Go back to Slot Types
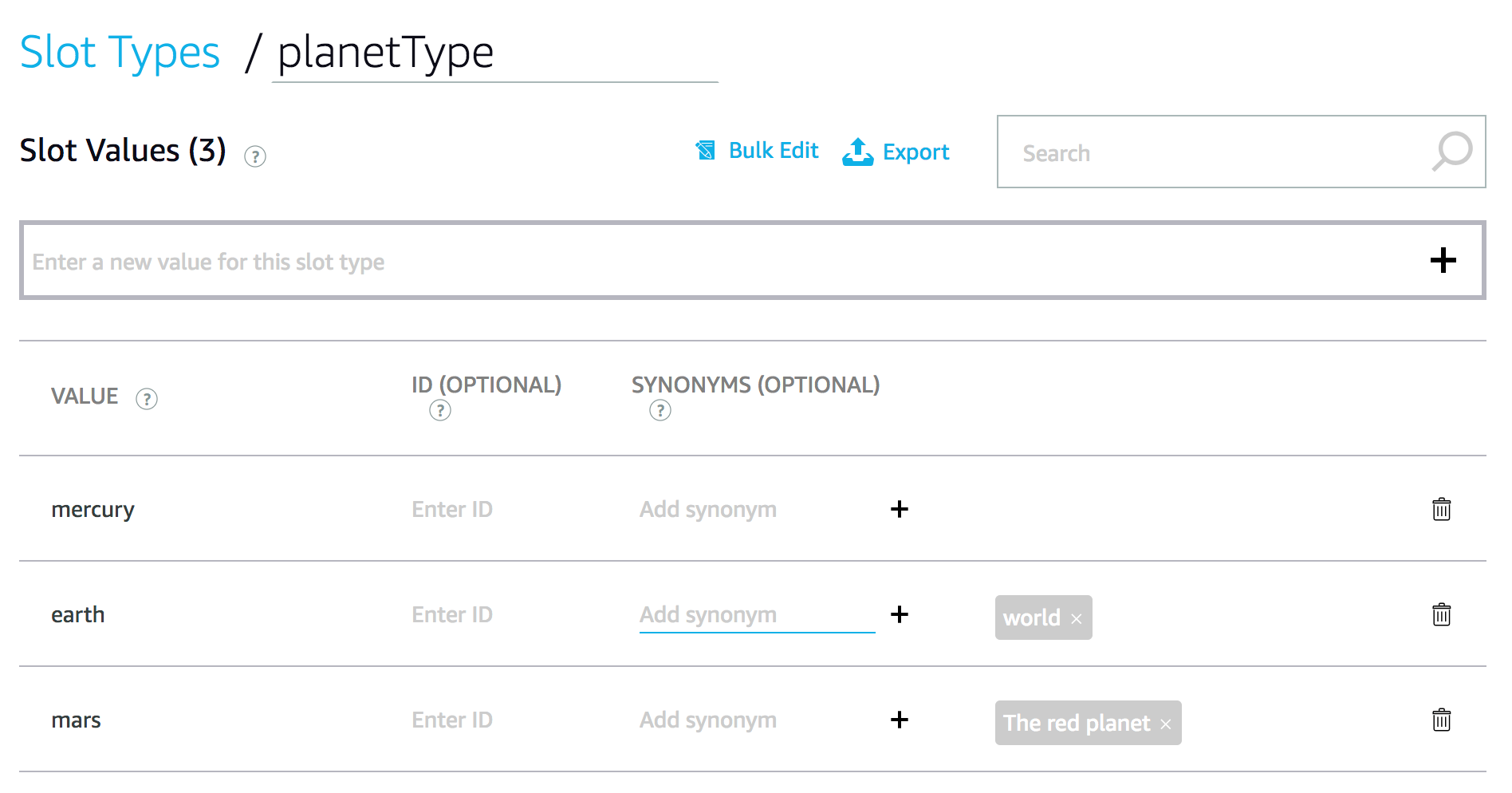Viewport: 1512px width, 793px height. coord(120,53)
